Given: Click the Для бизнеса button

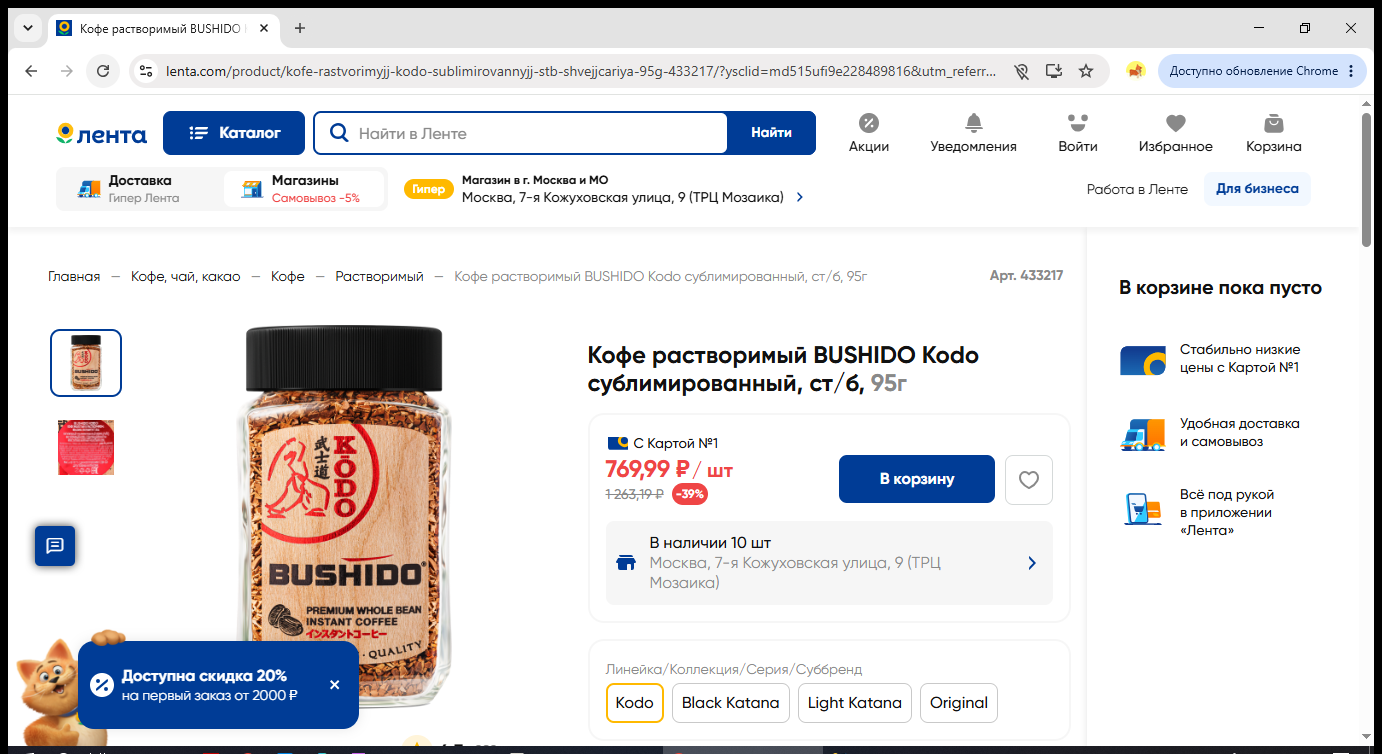Looking at the screenshot, I should click(1257, 189).
